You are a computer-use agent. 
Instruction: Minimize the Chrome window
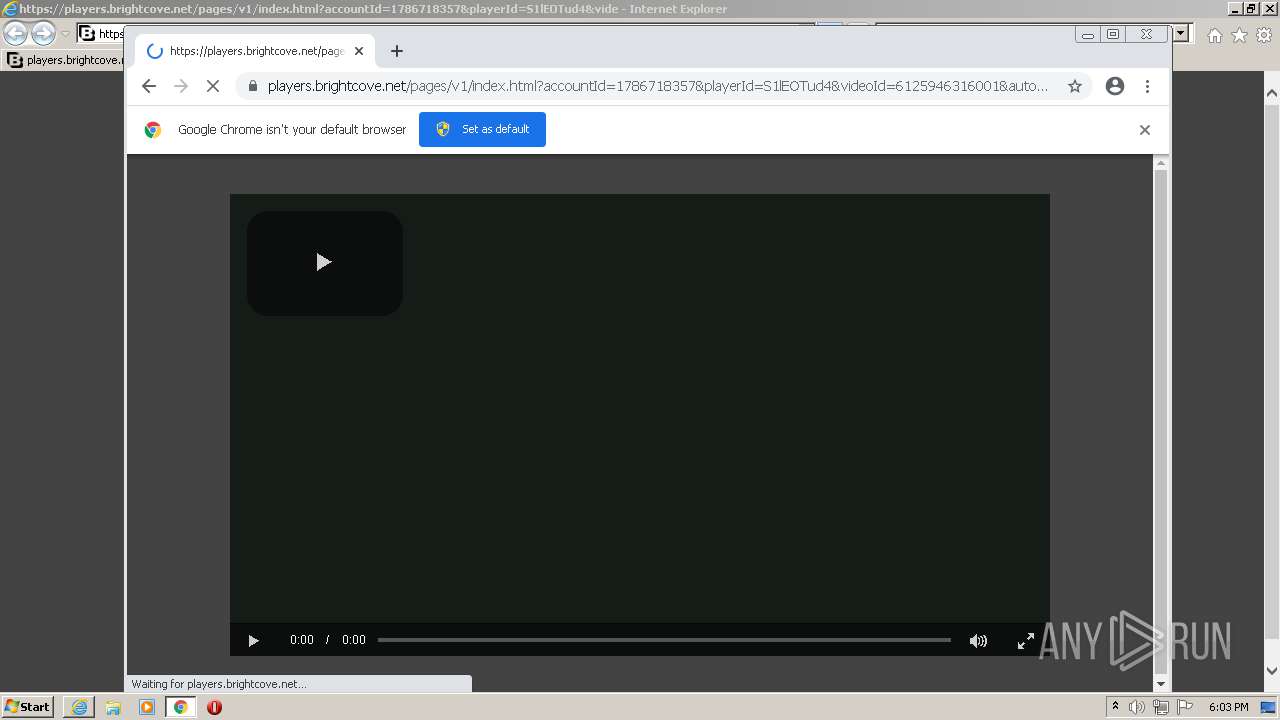point(1088,34)
